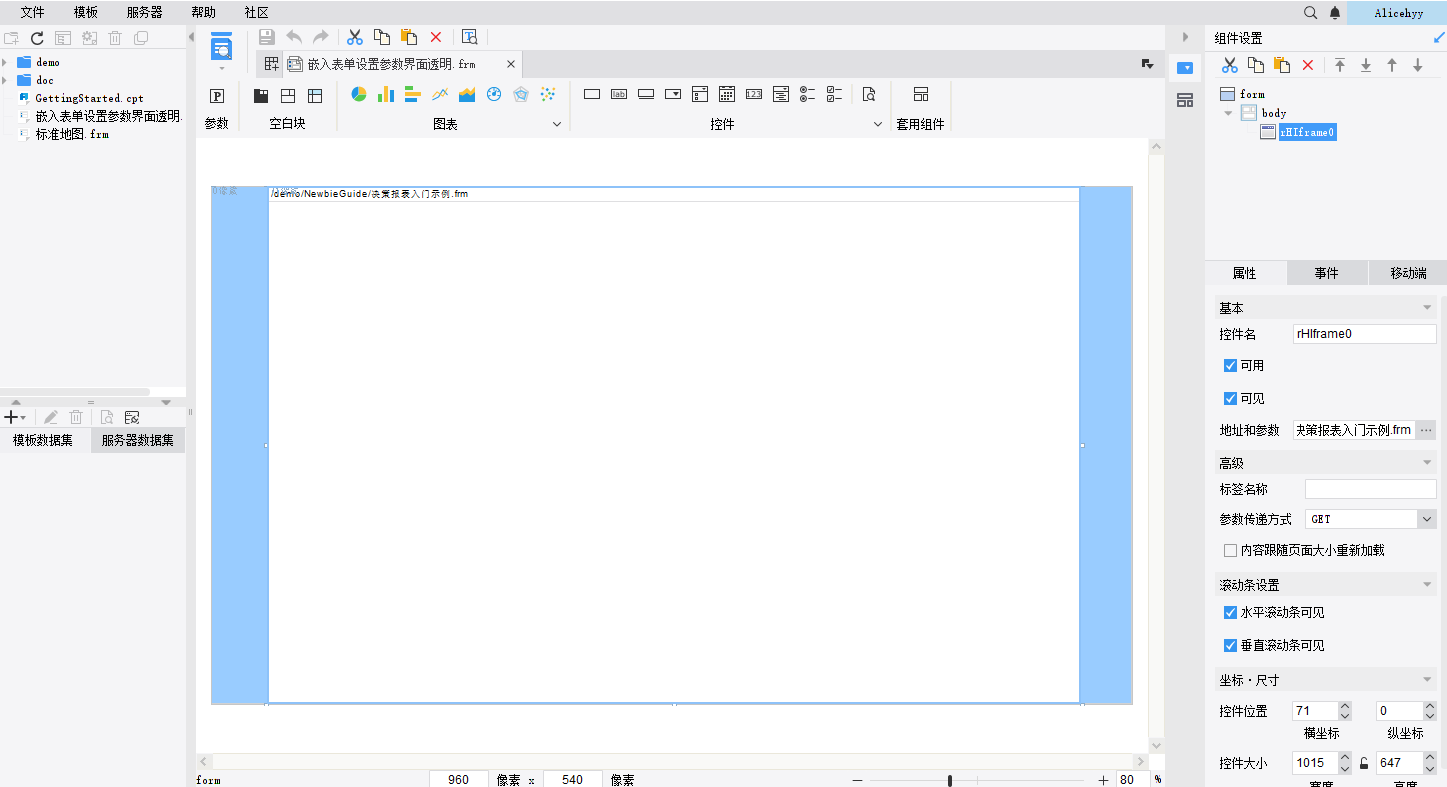
Task: Click the cut icon in the main toolbar
Action: tap(354, 37)
